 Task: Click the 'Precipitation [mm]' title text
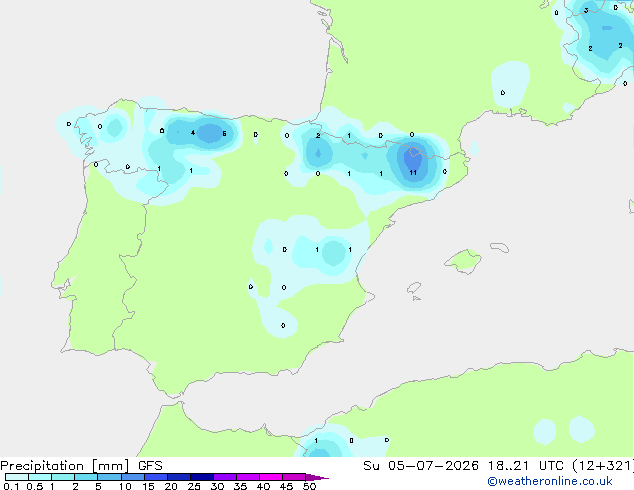click(x=65, y=466)
